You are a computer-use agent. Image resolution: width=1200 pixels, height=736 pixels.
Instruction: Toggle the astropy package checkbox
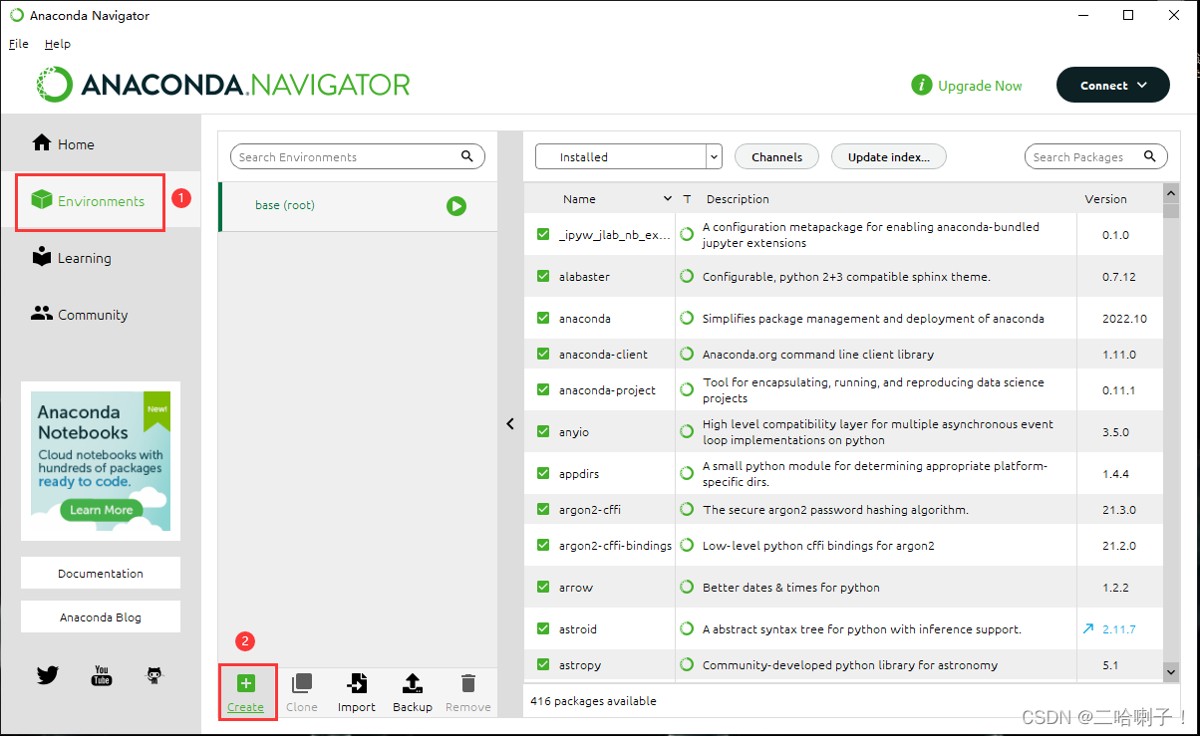tap(543, 665)
